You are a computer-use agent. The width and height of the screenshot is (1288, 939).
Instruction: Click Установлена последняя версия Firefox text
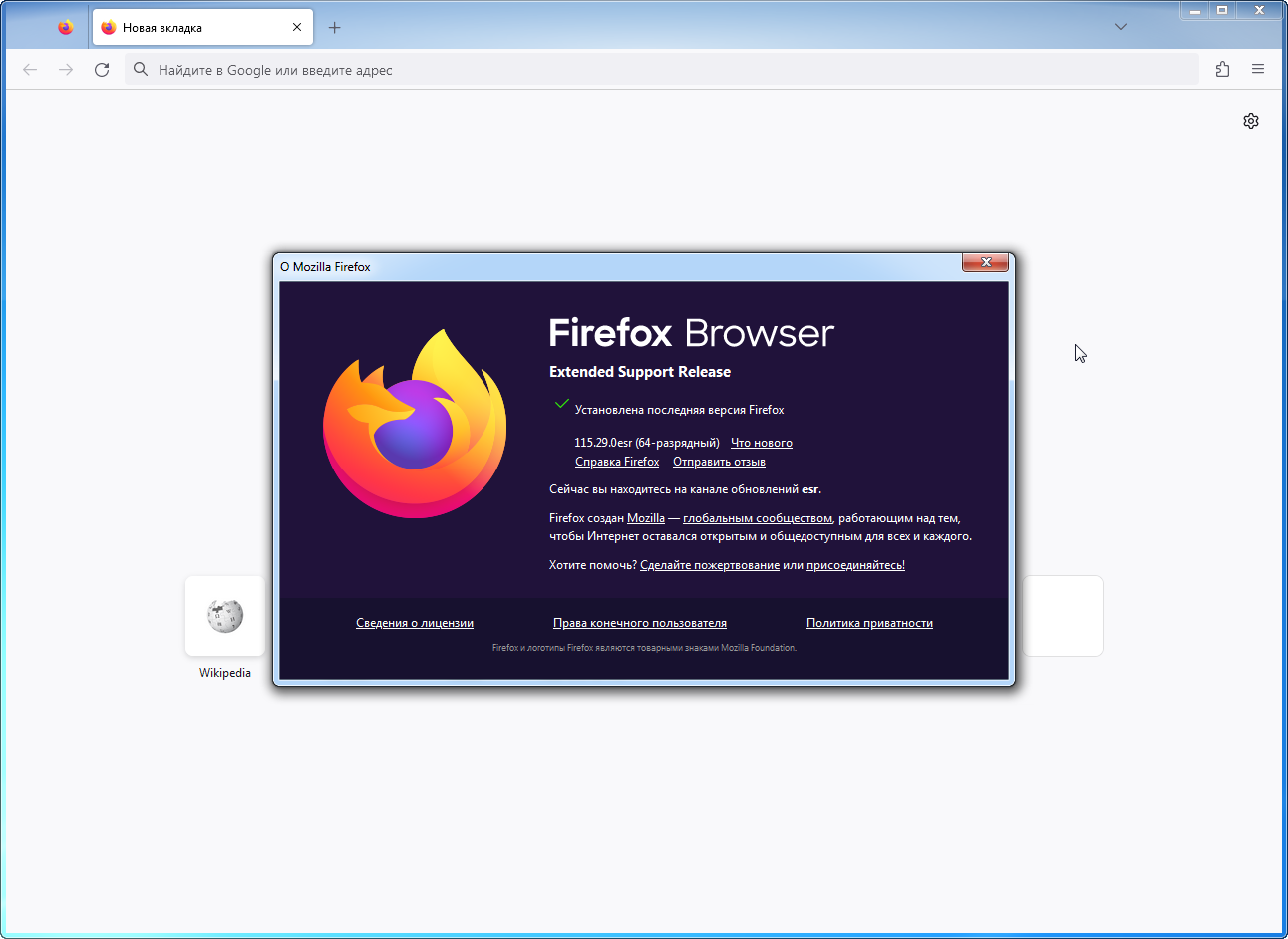[680, 410]
